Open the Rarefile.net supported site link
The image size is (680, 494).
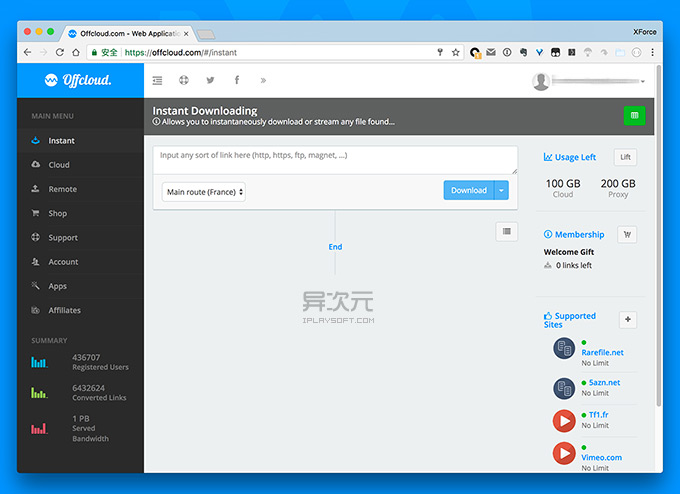click(602, 353)
